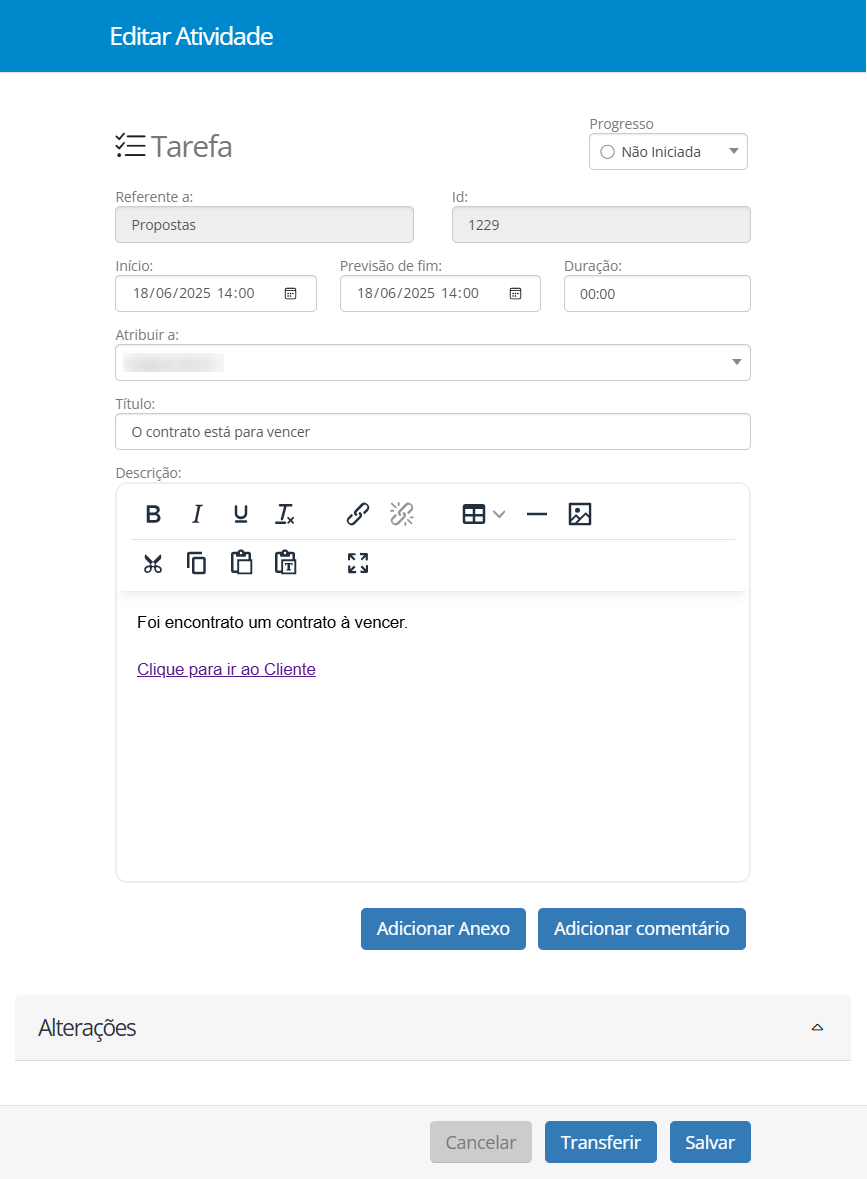Copy selection using the copy icon

197,563
